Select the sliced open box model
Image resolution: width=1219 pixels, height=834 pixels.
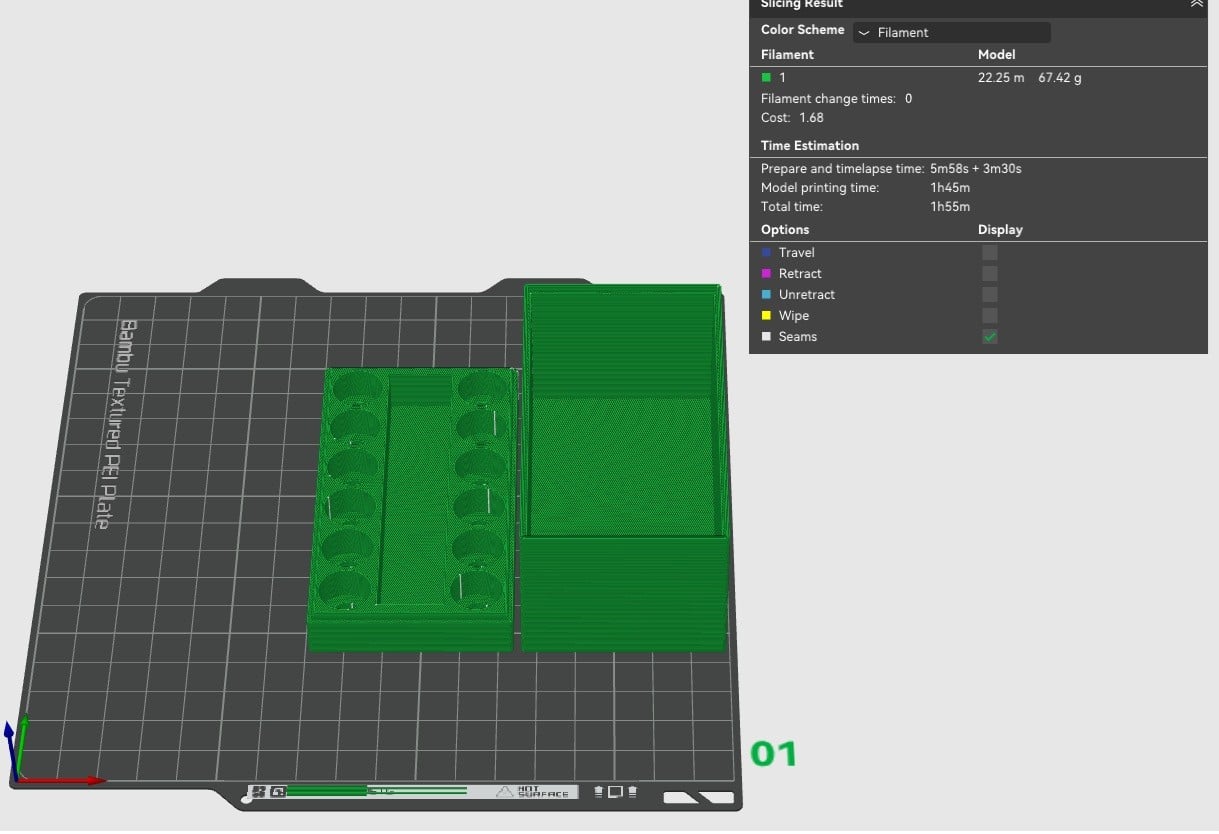coord(625,470)
